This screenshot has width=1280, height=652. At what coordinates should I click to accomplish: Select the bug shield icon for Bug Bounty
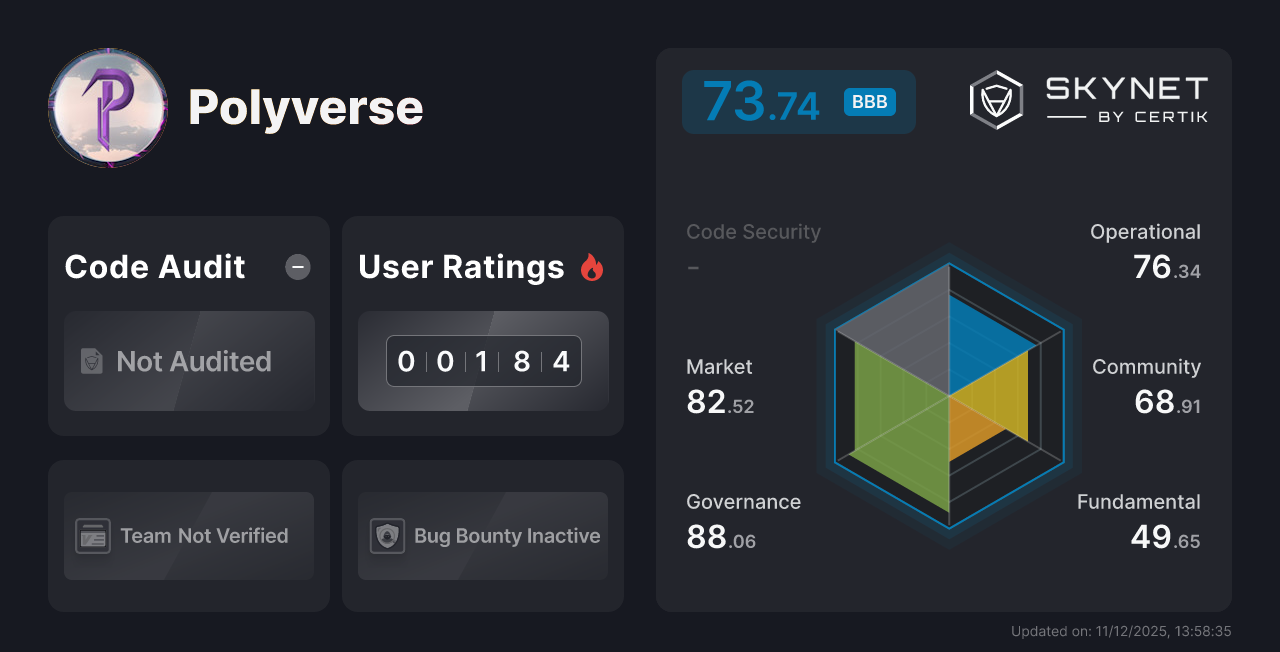(x=389, y=536)
